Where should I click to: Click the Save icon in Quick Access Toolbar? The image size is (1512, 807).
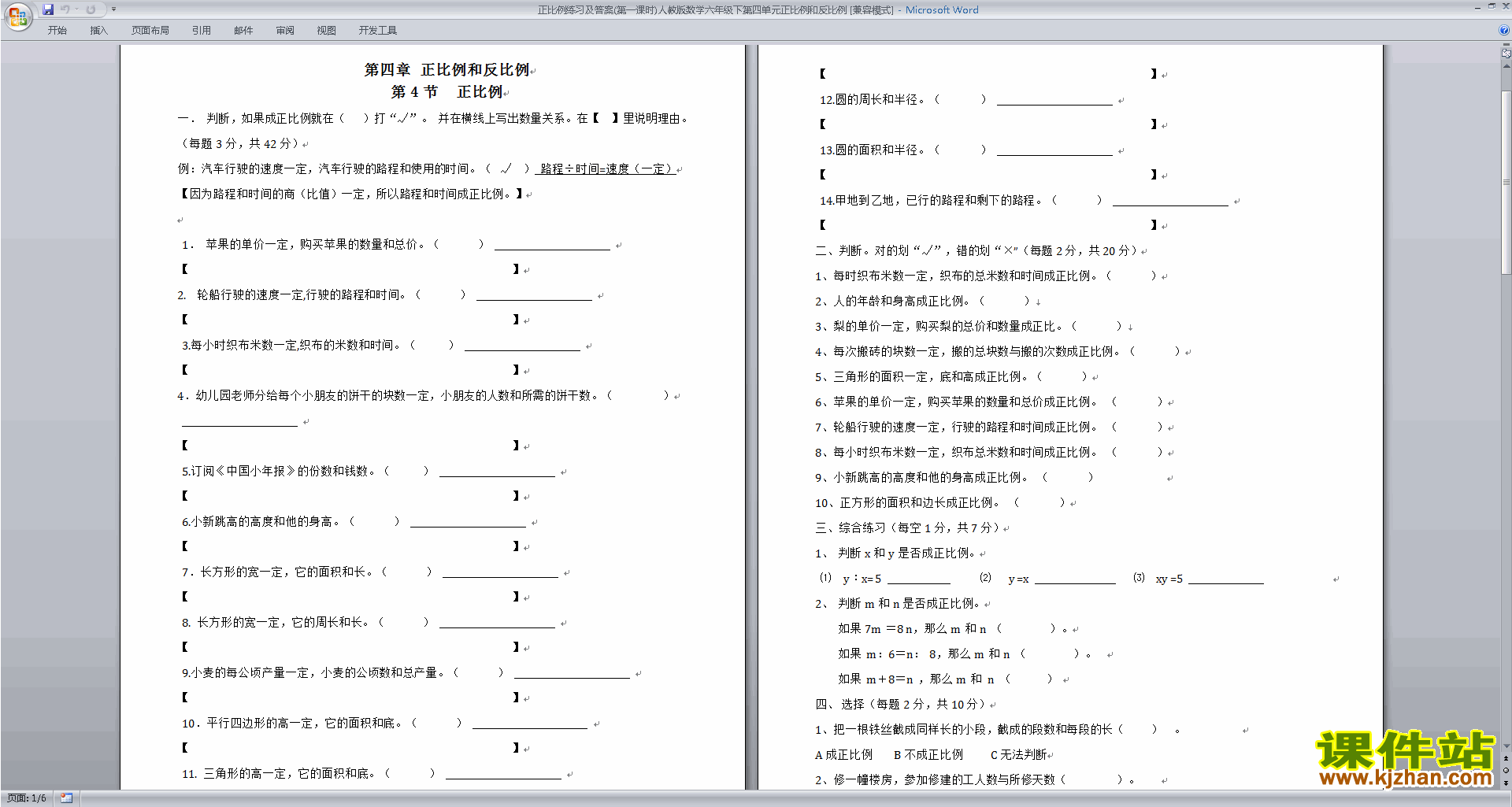[x=48, y=9]
